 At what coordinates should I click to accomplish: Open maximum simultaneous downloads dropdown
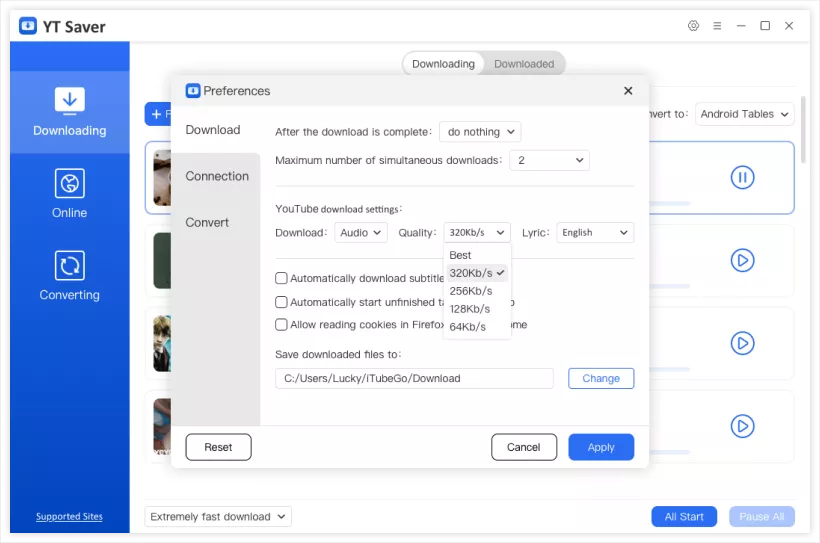point(549,160)
